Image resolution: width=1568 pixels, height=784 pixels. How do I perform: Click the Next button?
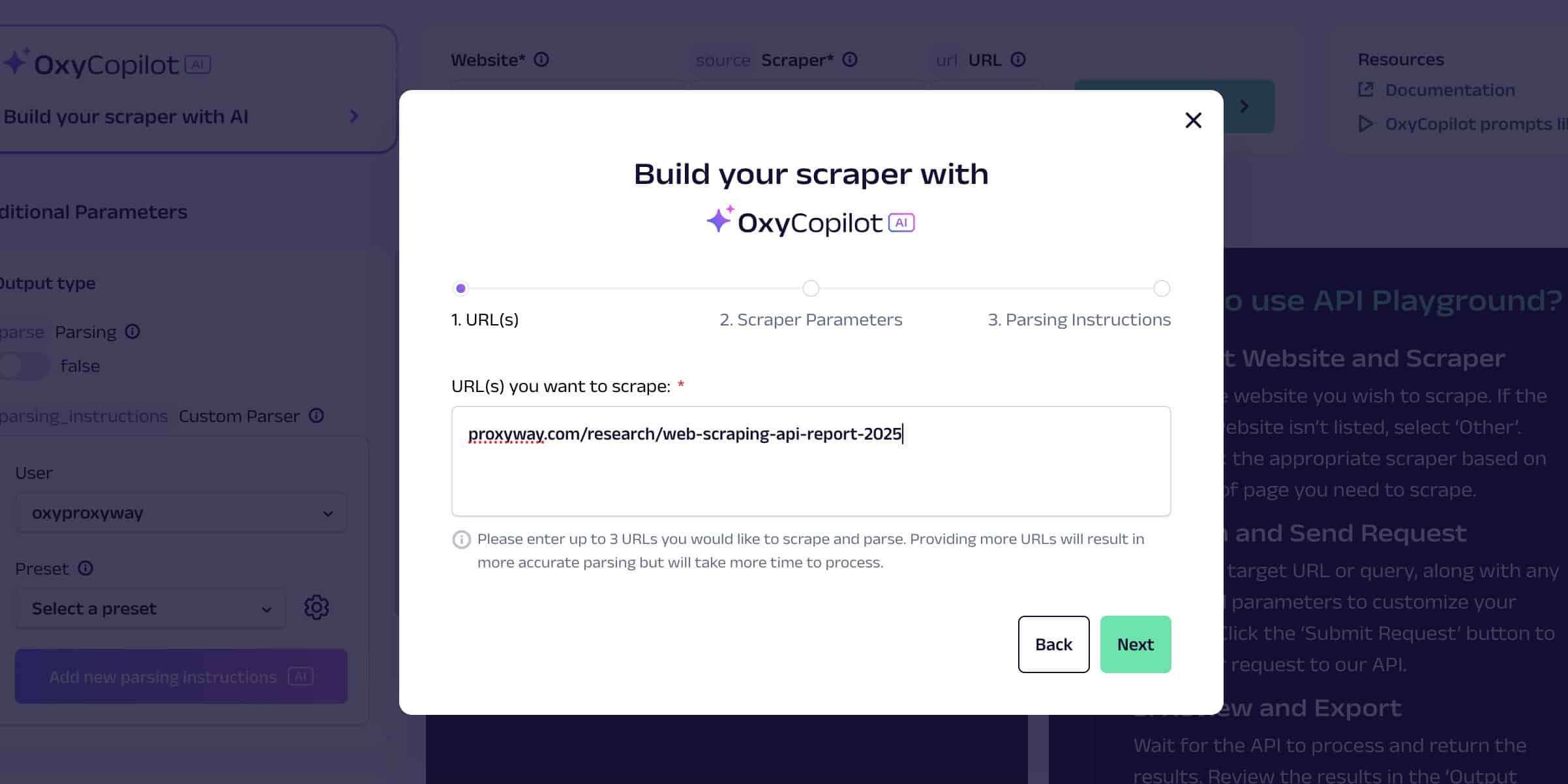pyautogui.click(x=1135, y=644)
